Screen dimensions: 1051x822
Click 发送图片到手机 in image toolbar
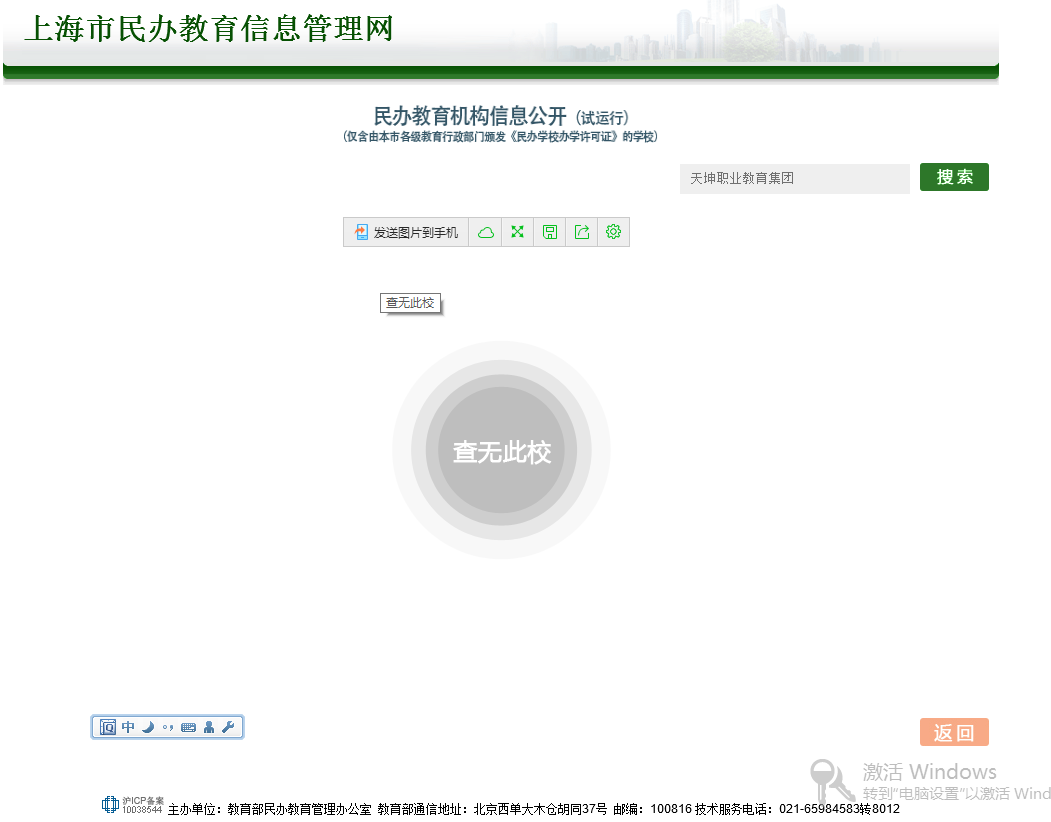(406, 232)
